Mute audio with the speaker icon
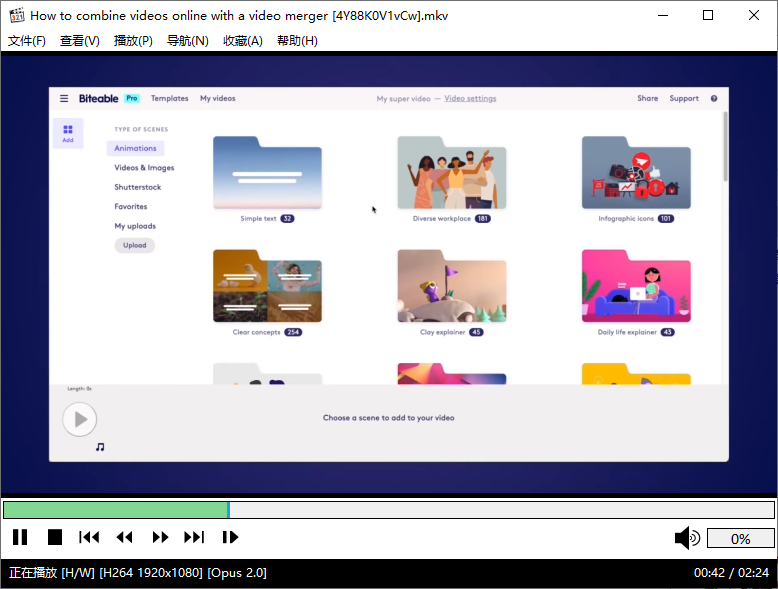The height and width of the screenshot is (589, 778). [x=687, y=539]
